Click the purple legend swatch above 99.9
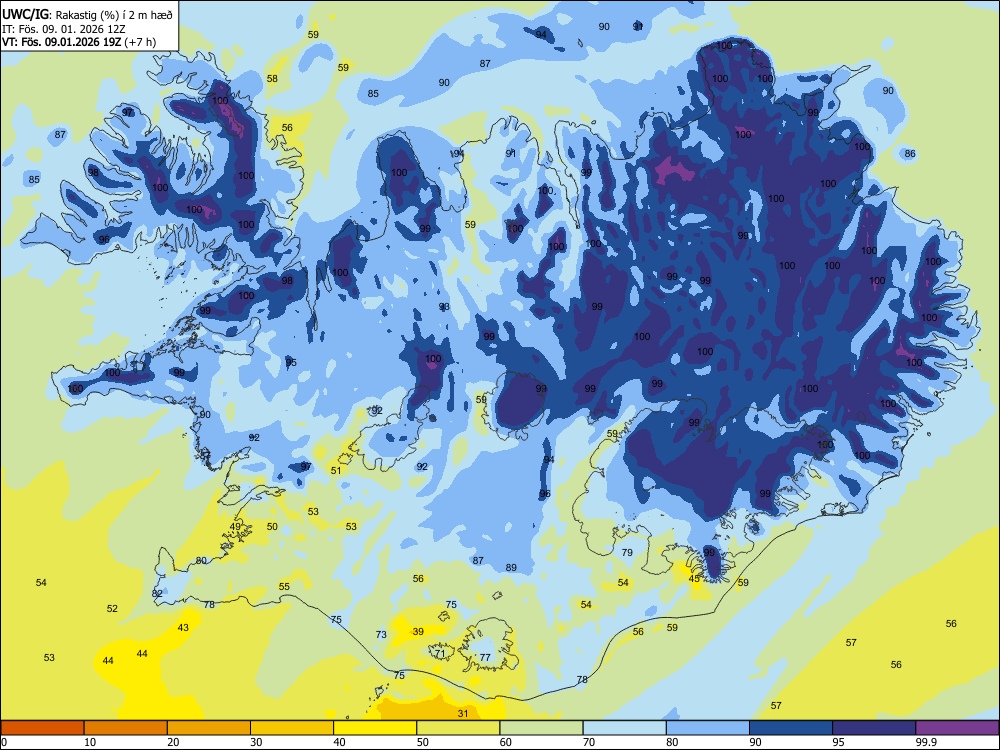Image resolution: width=1000 pixels, height=750 pixels. click(x=957, y=728)
